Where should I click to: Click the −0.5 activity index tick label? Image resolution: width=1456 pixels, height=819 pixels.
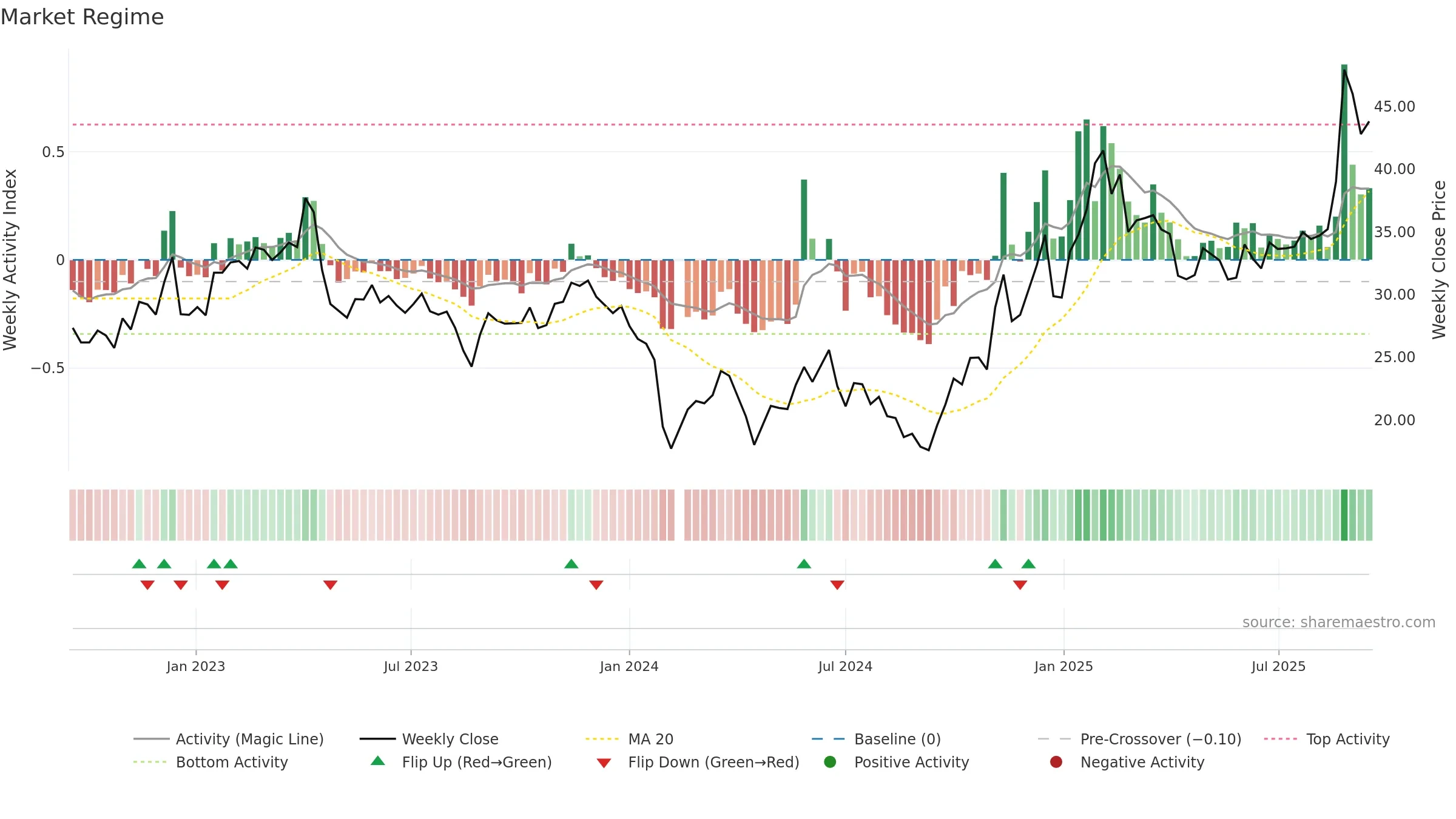(x=47, y=368)
